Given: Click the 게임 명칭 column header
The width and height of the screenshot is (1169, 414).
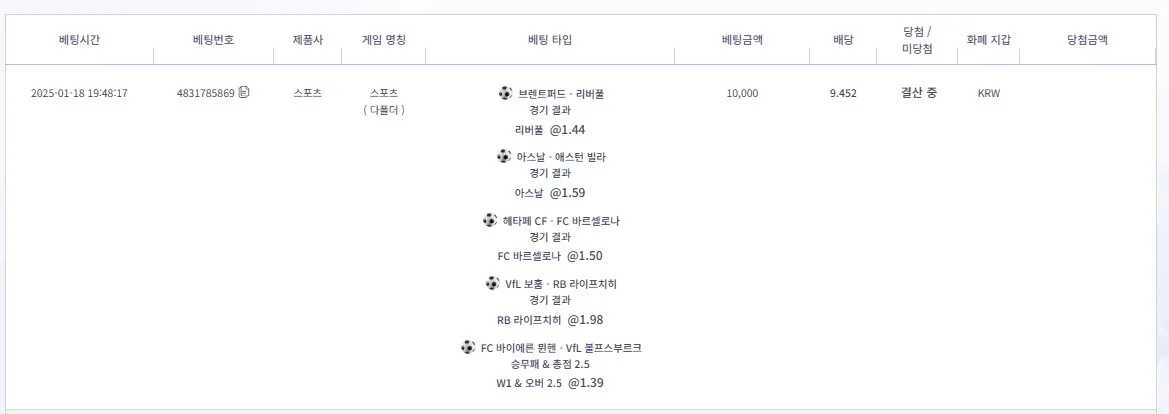Looking at the screenshot, I should [x=383, y=40].
